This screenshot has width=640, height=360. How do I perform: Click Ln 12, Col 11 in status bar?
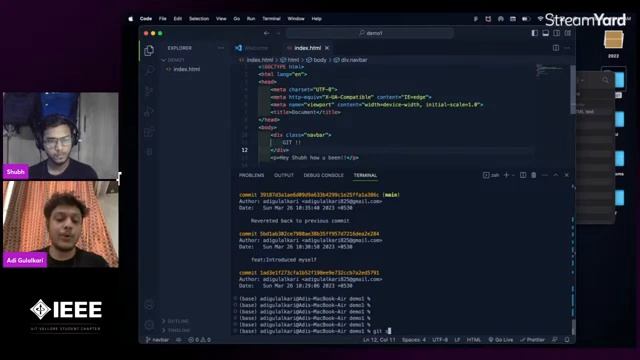click(379, 340)
